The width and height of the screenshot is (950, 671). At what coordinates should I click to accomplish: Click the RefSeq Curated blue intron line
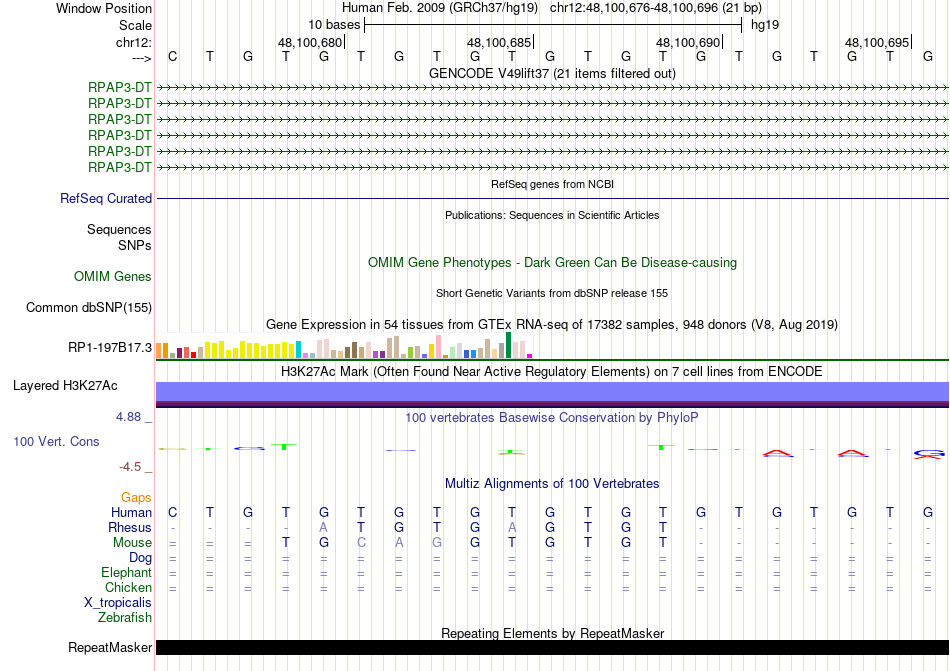point(552,199)
